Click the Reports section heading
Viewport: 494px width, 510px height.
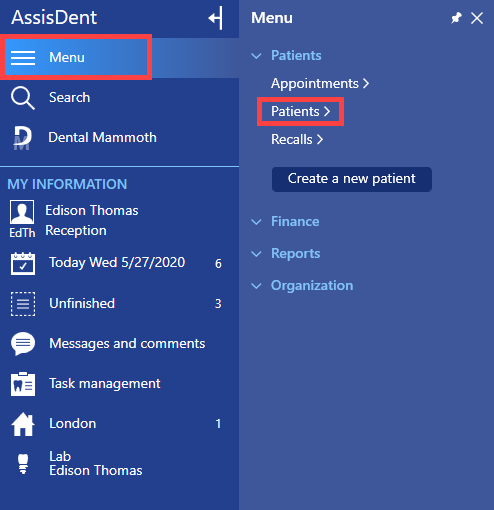(296, 254)
